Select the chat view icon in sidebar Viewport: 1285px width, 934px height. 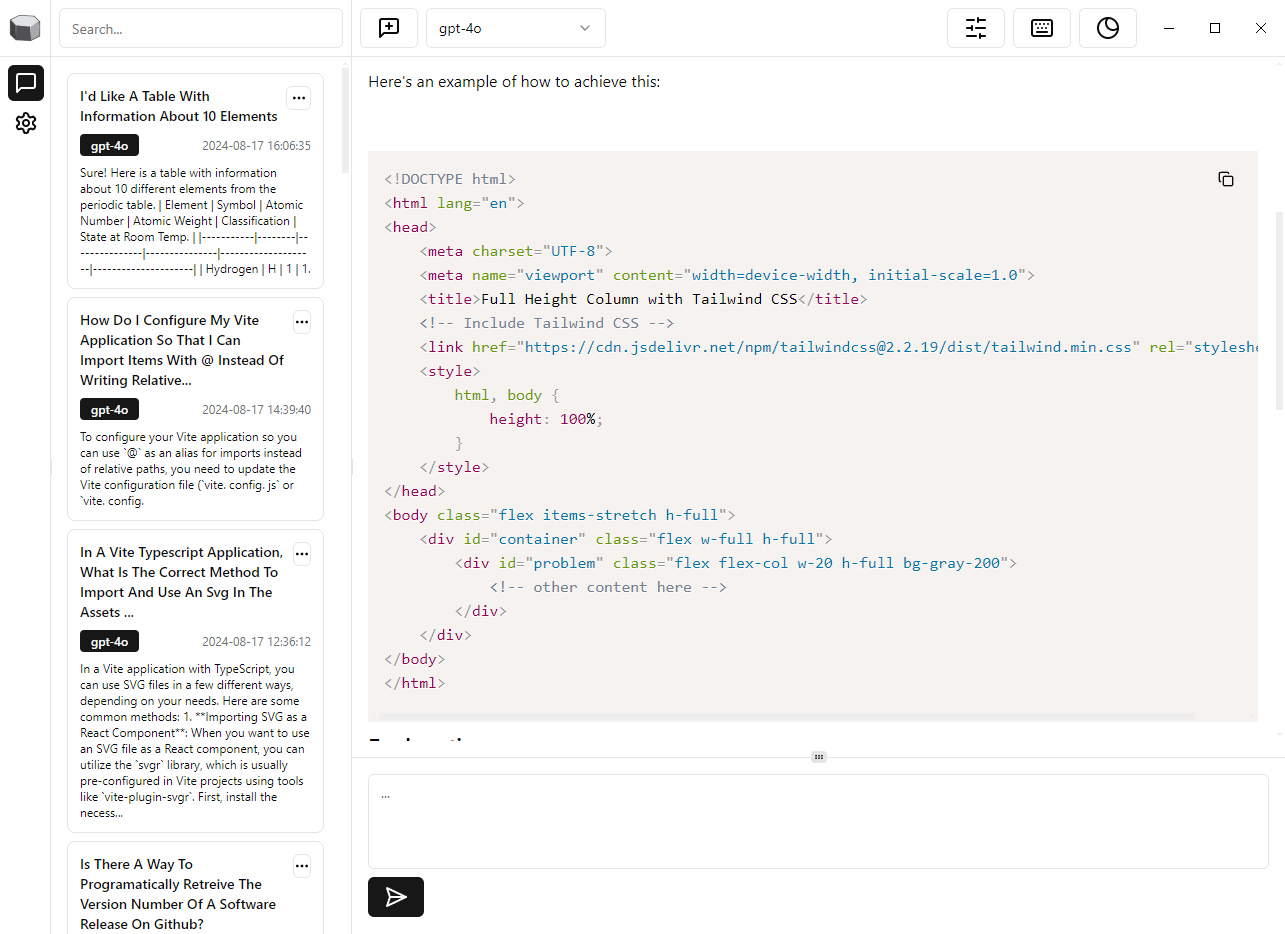coord(26,83)
